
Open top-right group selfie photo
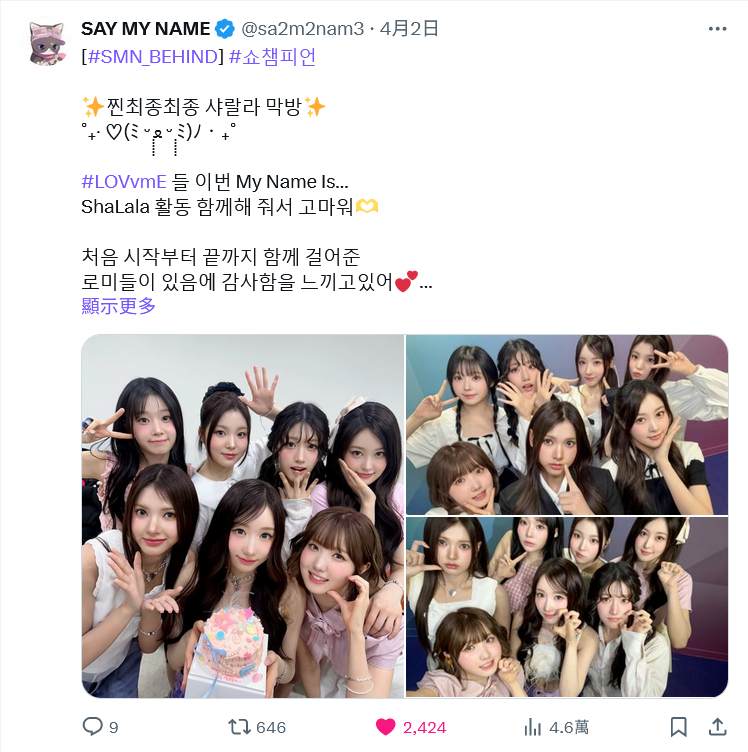pos(567,425)
